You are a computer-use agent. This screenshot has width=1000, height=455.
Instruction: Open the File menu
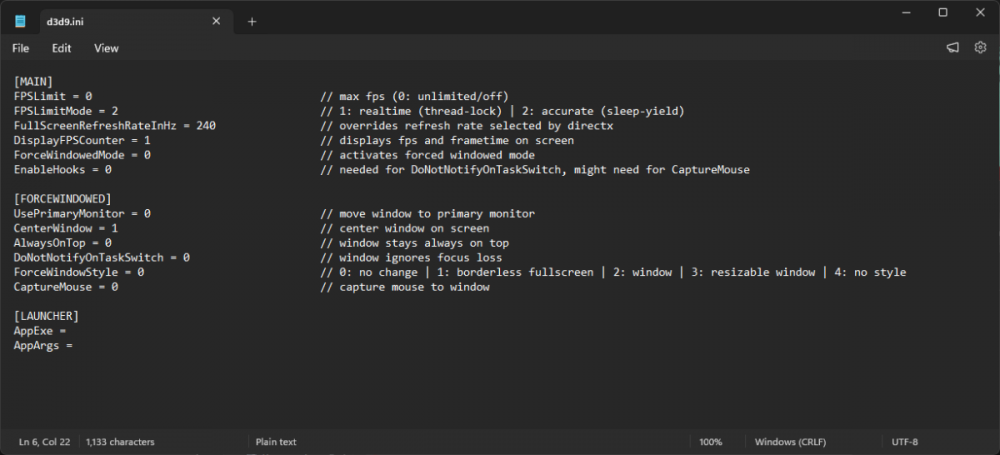coord(20,48)
